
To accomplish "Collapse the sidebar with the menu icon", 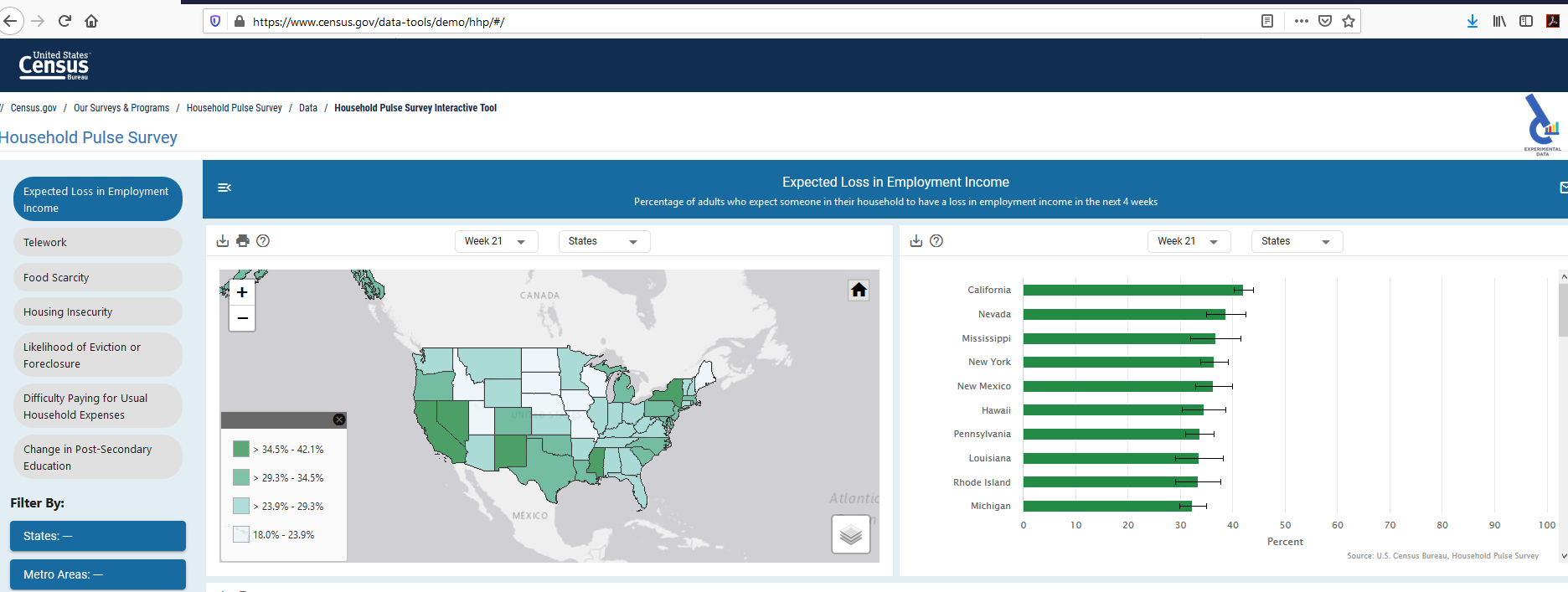I will [x=224, y=188].
